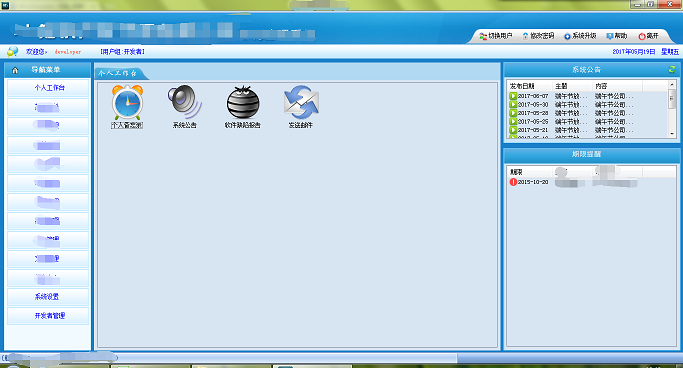Click the 离开 exit toolbar item

(649, 36)
